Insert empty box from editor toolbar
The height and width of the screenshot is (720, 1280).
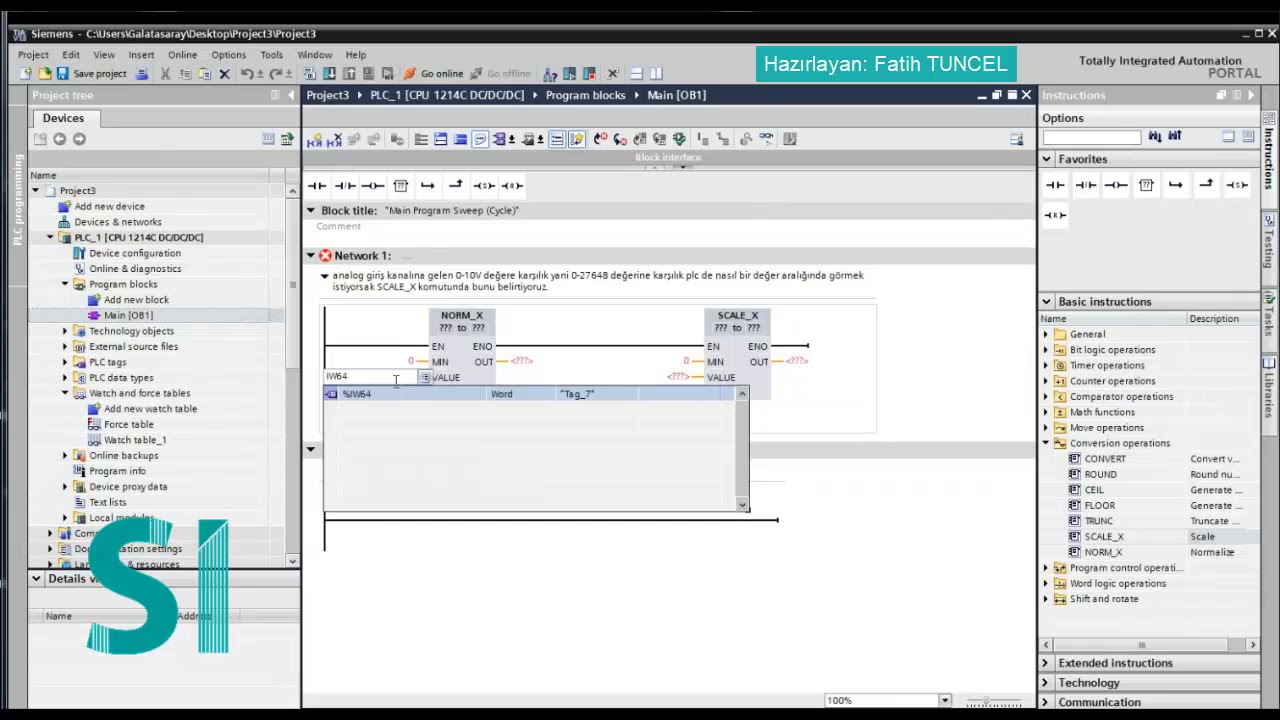click(x=400, y=185)
